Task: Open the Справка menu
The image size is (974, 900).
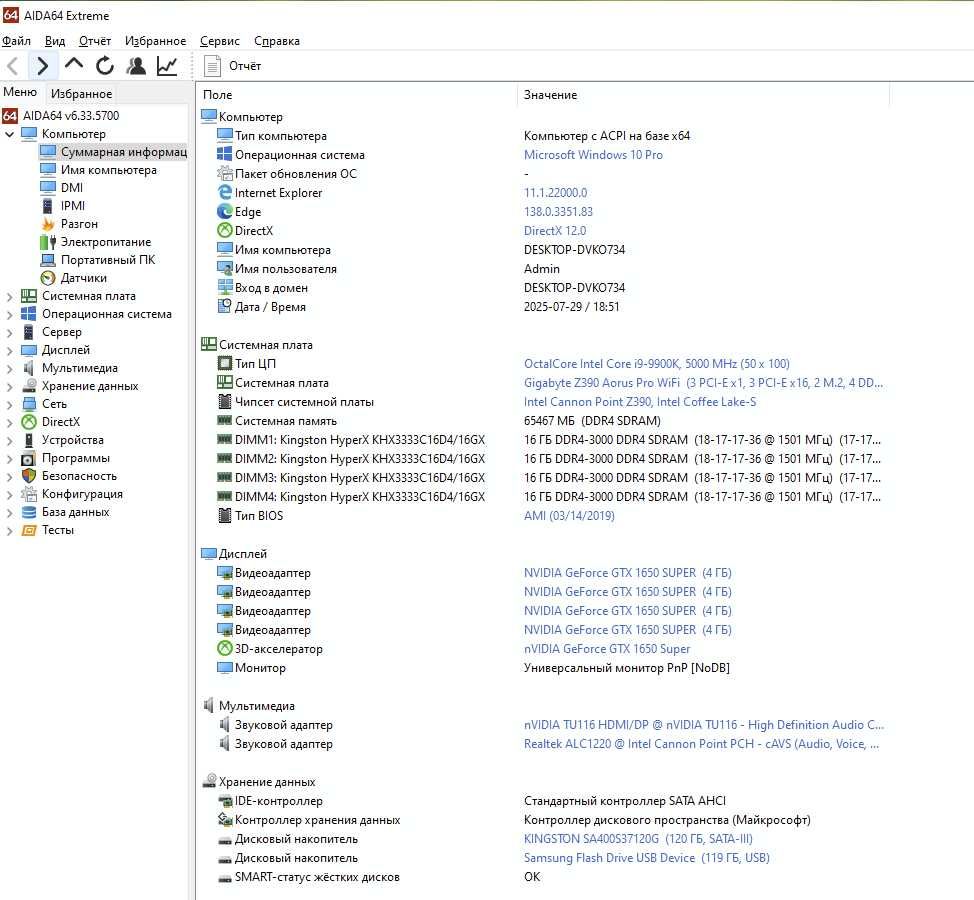Action: 276,41
